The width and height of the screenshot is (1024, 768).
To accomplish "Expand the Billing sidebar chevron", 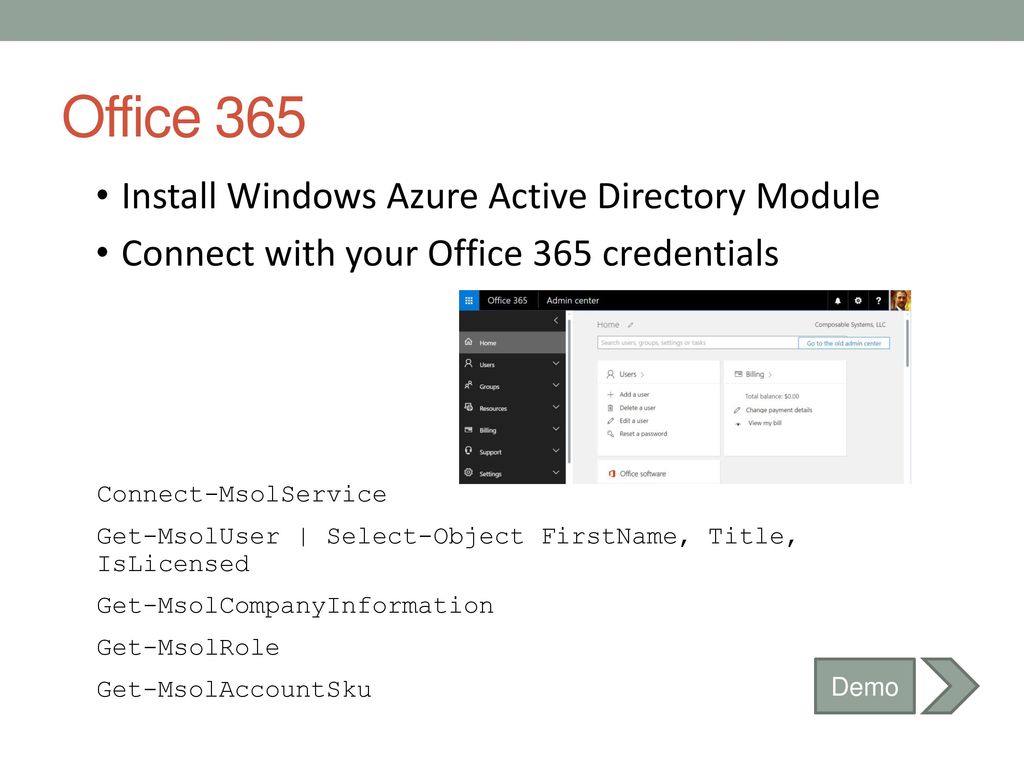I will [x=556, y=429].
